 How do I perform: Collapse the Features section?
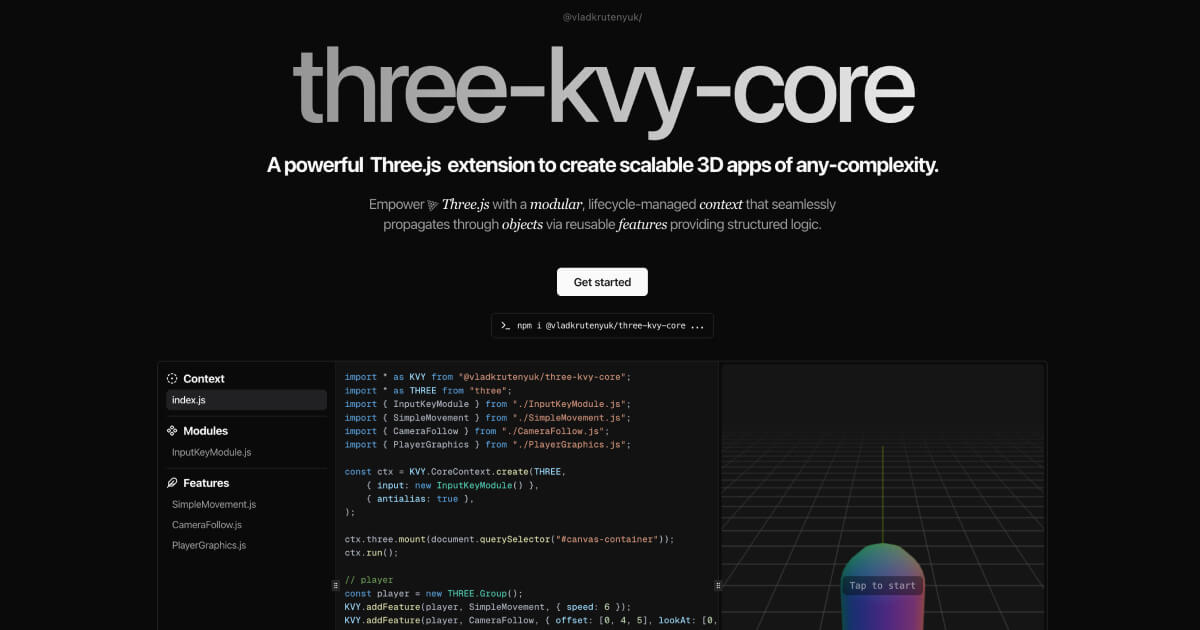click(x=206, y=482)
